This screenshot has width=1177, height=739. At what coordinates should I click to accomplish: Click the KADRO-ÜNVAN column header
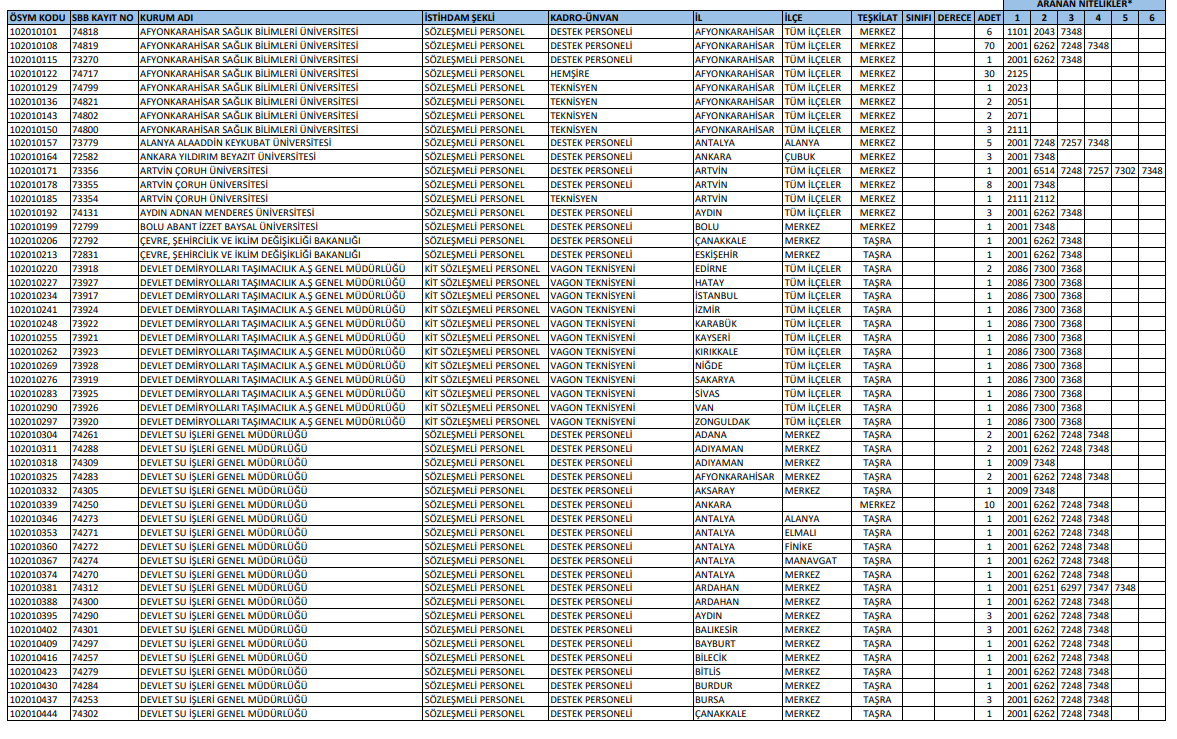[590, 18]
